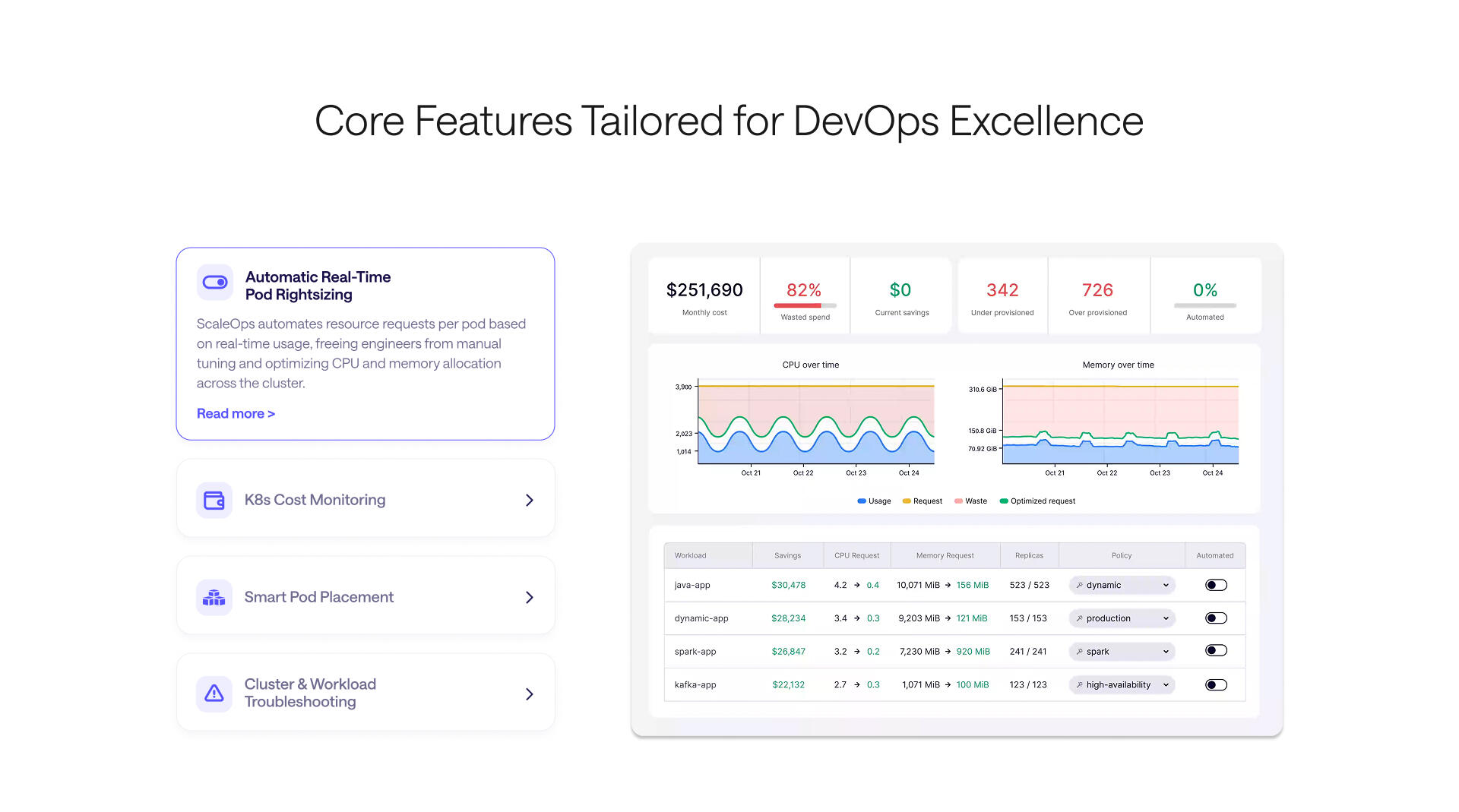Click the 523 / 523 replicas cell
The height and width of the screenshot is (812, 1459).
(1029, 586)
